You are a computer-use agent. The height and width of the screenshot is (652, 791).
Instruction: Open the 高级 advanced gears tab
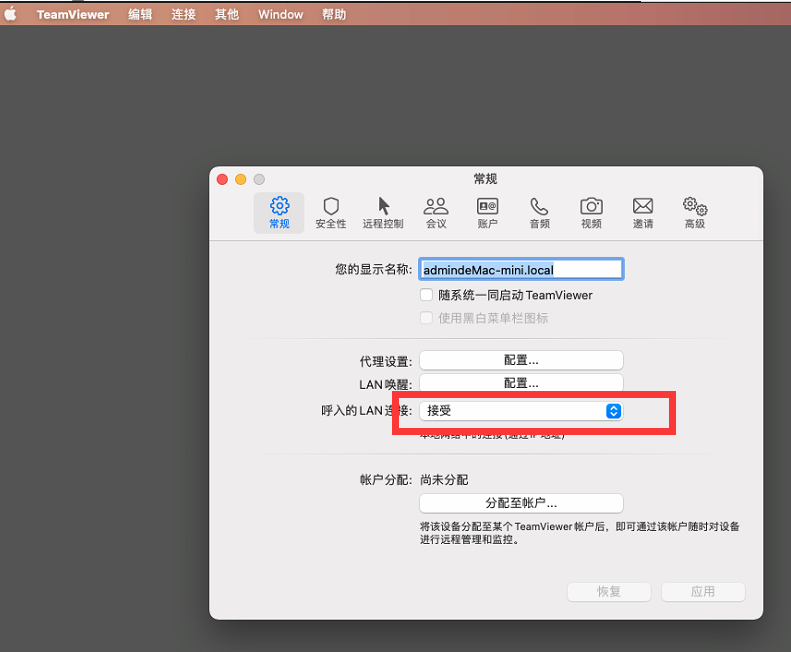point(695,212)
